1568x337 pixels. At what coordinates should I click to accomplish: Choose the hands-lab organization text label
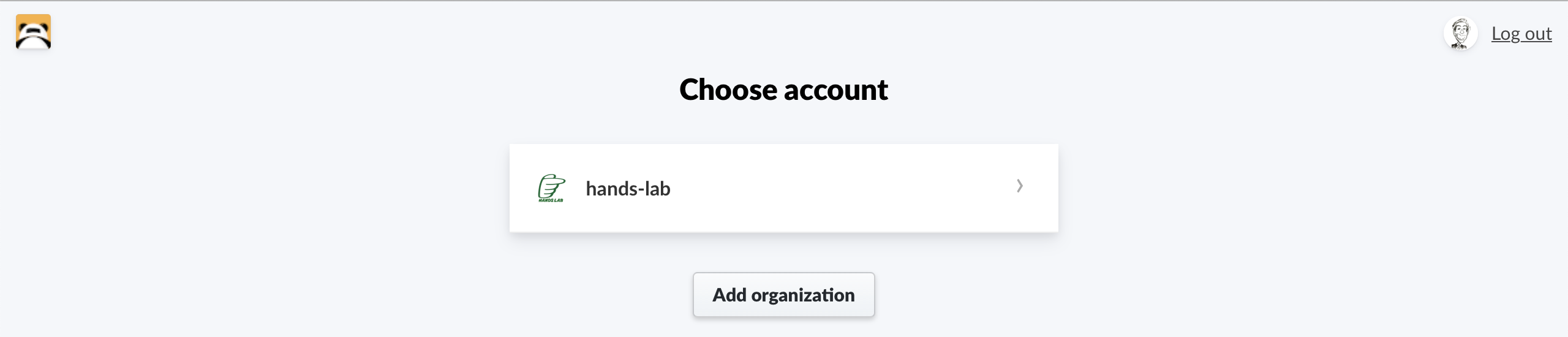[x=628, y=188]
